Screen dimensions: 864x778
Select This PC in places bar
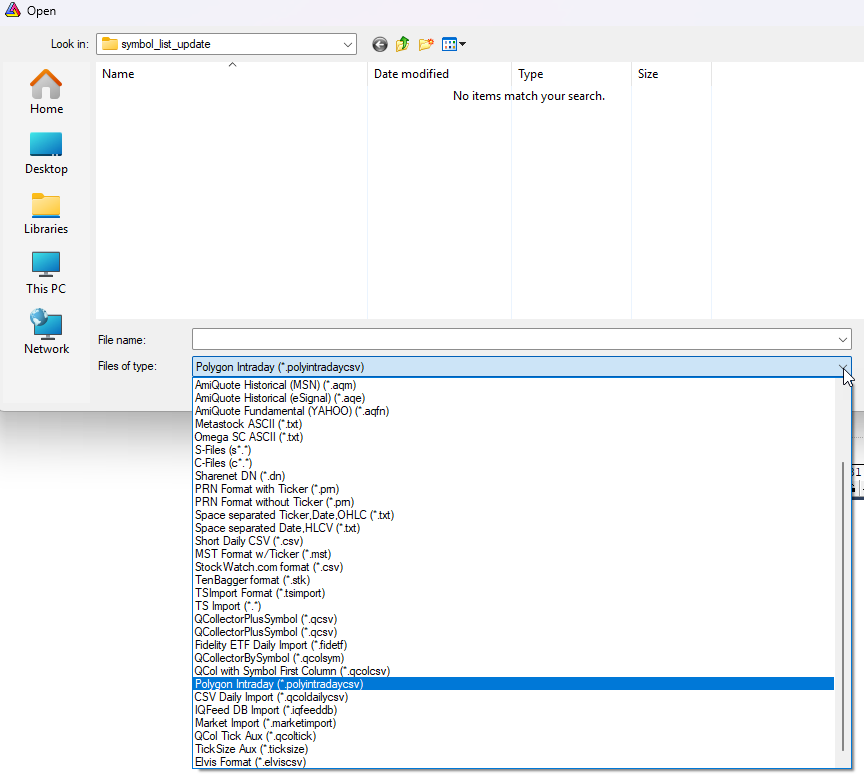(x=46, y=272)
